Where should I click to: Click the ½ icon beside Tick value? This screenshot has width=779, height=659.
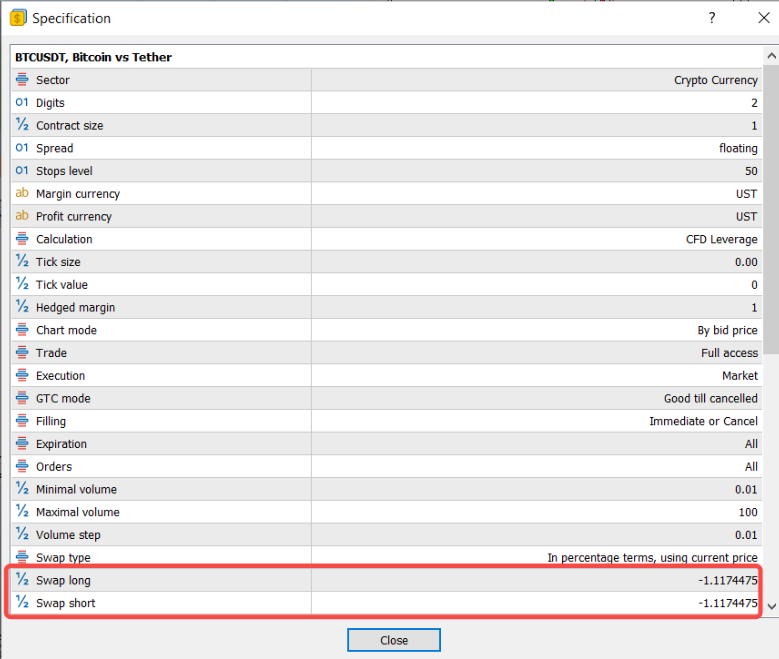(x=22, y=284)
